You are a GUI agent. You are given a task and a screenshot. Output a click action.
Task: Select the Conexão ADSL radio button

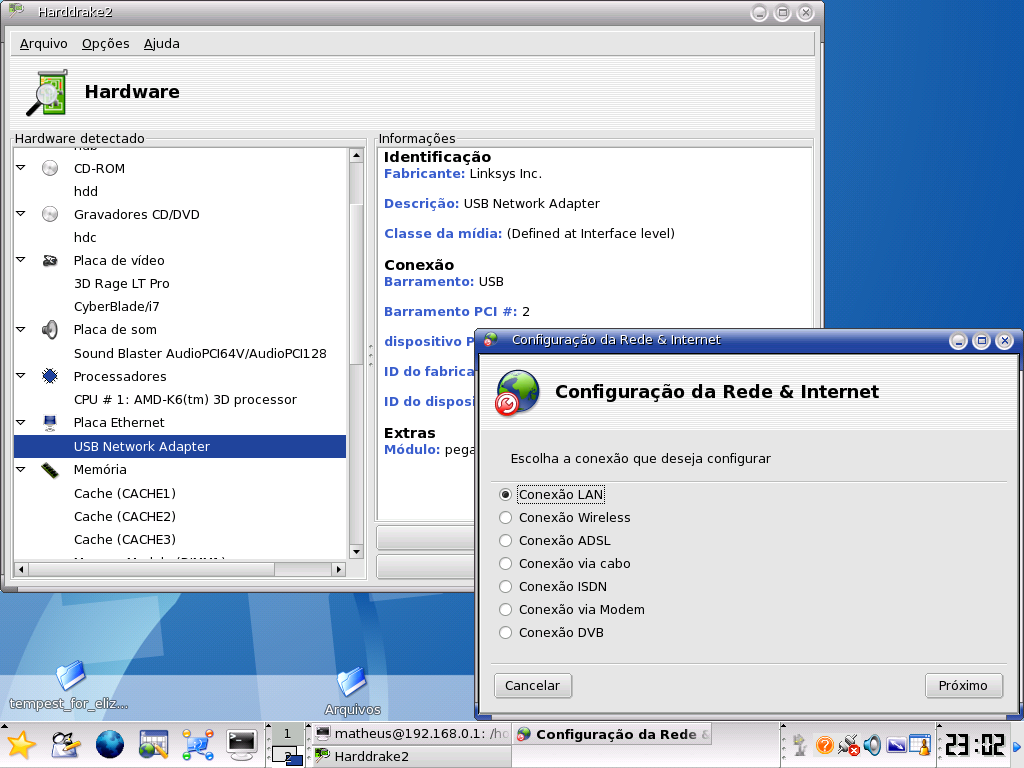505,541
